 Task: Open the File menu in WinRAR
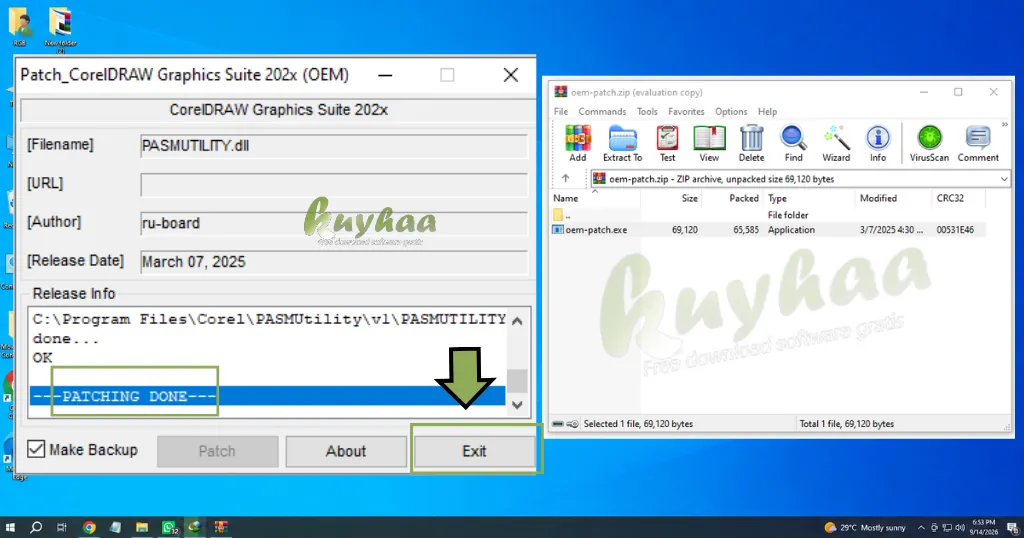[561, 112]
